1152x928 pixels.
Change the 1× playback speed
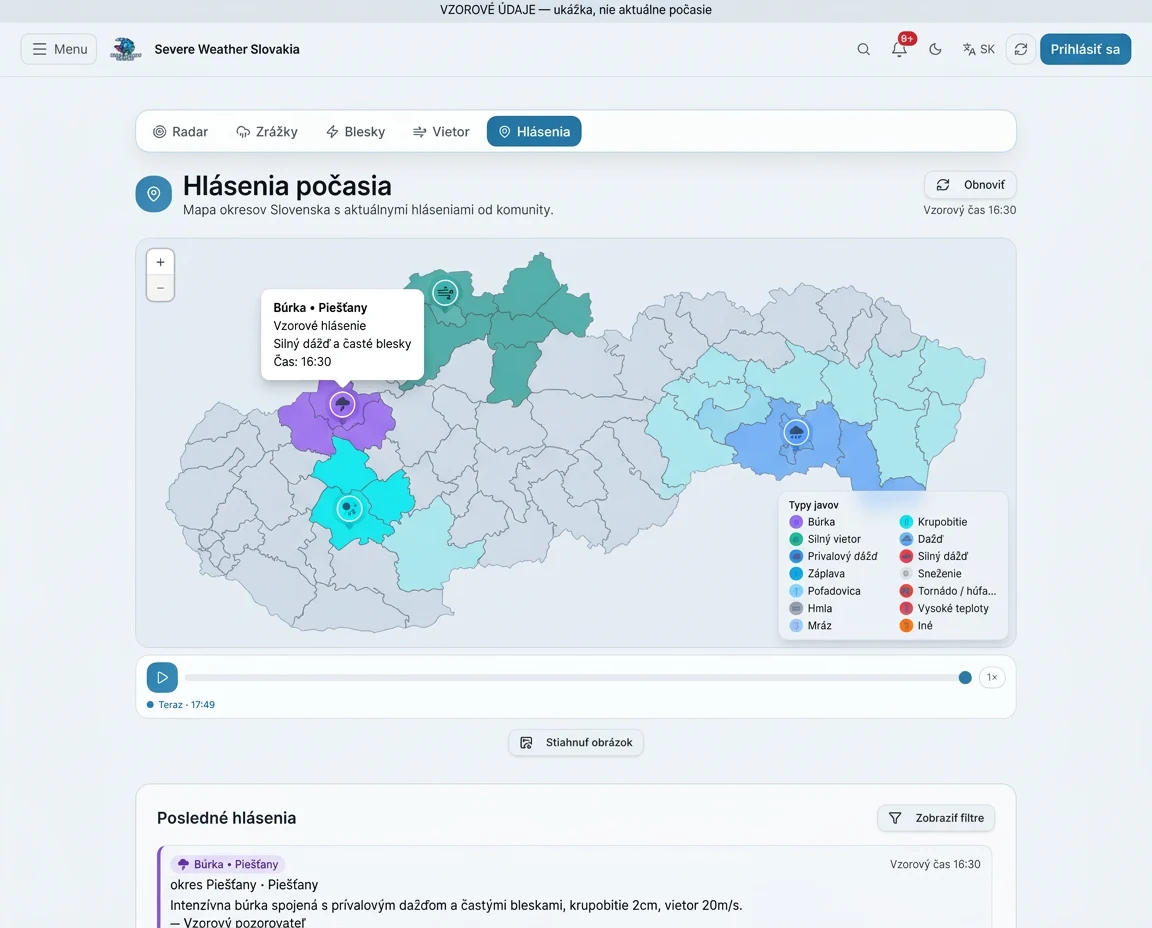coord(992,677)
